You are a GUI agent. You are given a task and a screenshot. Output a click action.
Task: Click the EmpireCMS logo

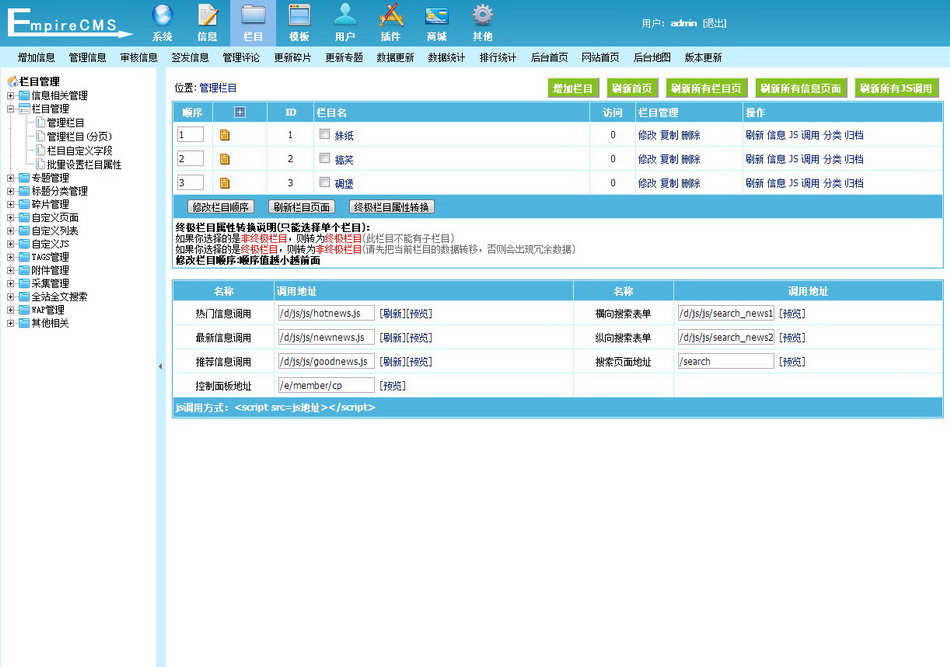tap(68, 23)
